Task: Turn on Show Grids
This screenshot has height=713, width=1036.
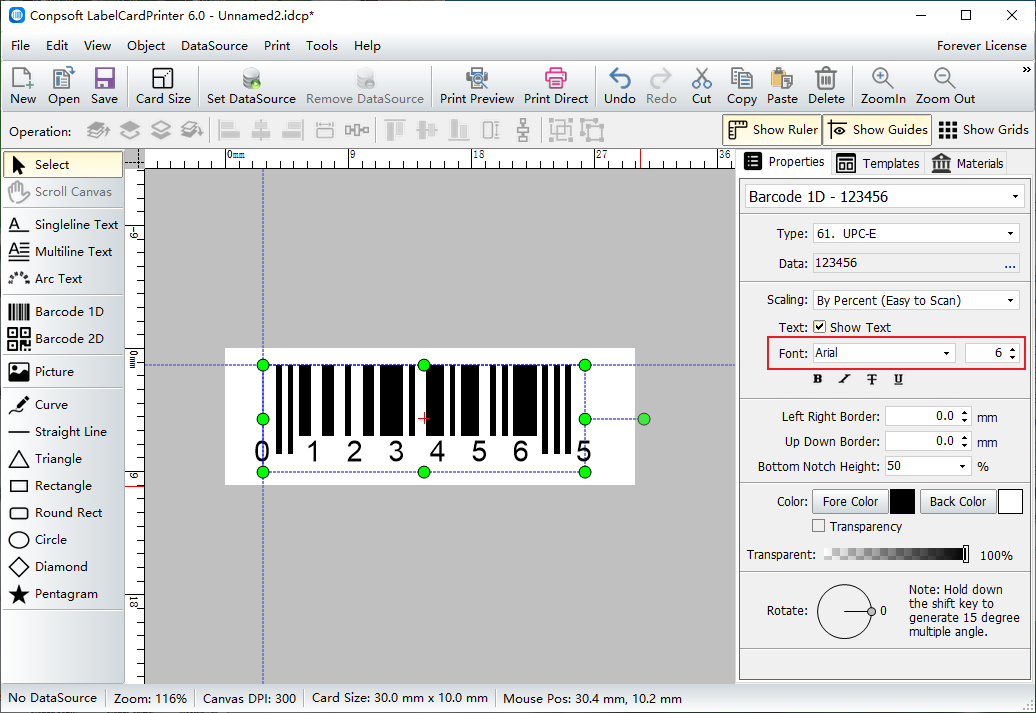Action: pyautogui.click(x=983, y=130)
